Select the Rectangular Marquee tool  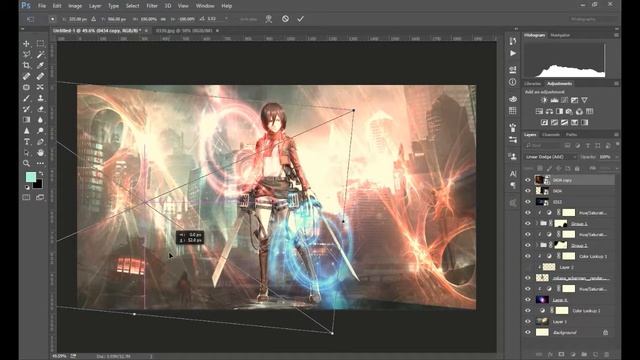pos(40,43)
